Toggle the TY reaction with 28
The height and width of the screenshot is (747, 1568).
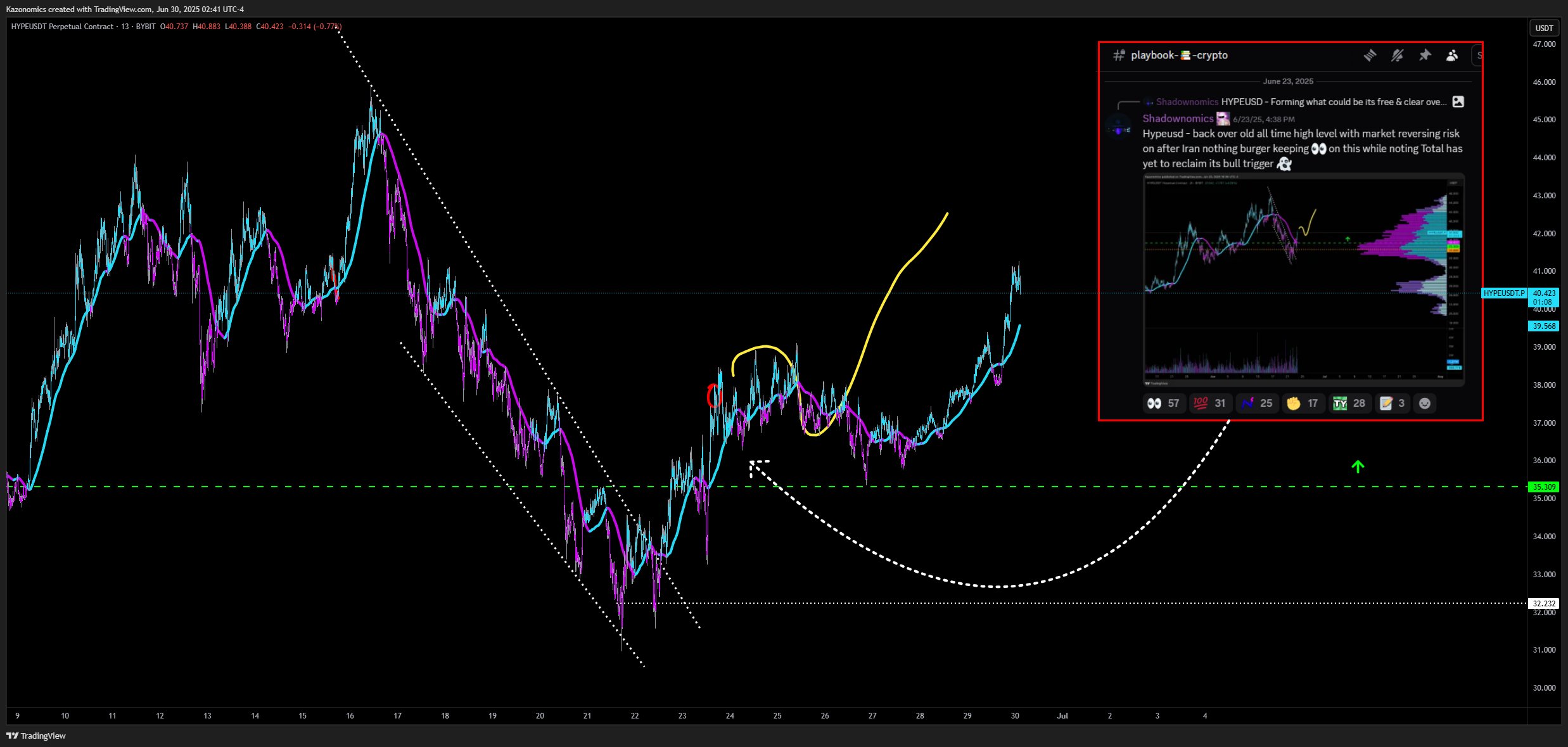click(x=1350, y=403)
